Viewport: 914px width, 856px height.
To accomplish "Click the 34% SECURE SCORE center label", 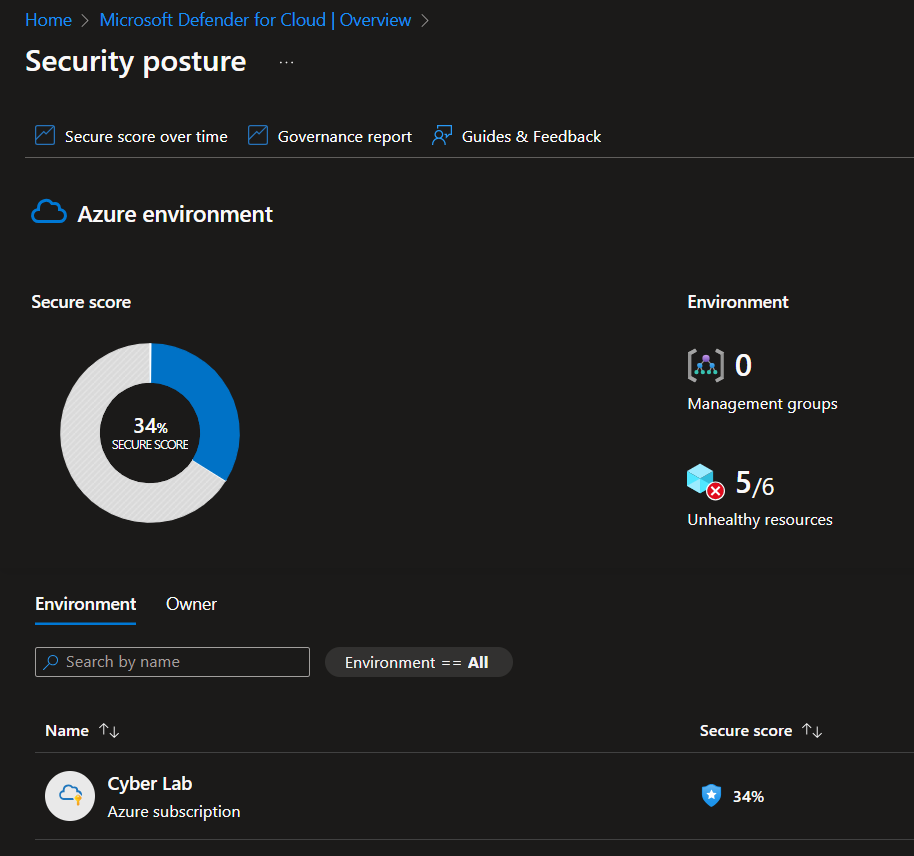I will (x=150, y=433).
